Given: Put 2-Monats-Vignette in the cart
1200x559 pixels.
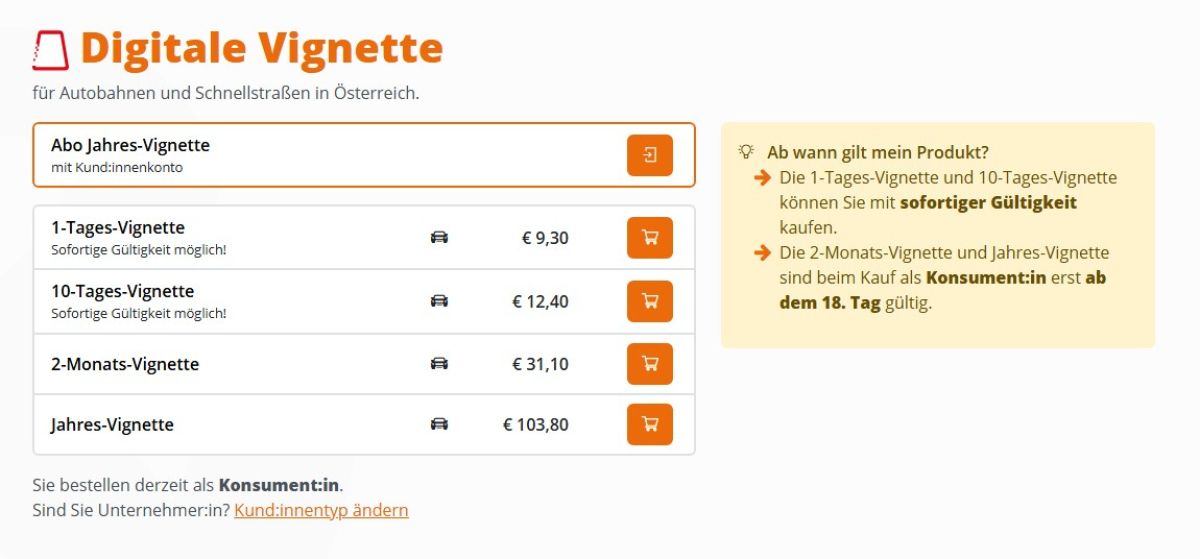Looking at the screenshot, I should pyautogui.click(x=649, y=364).
